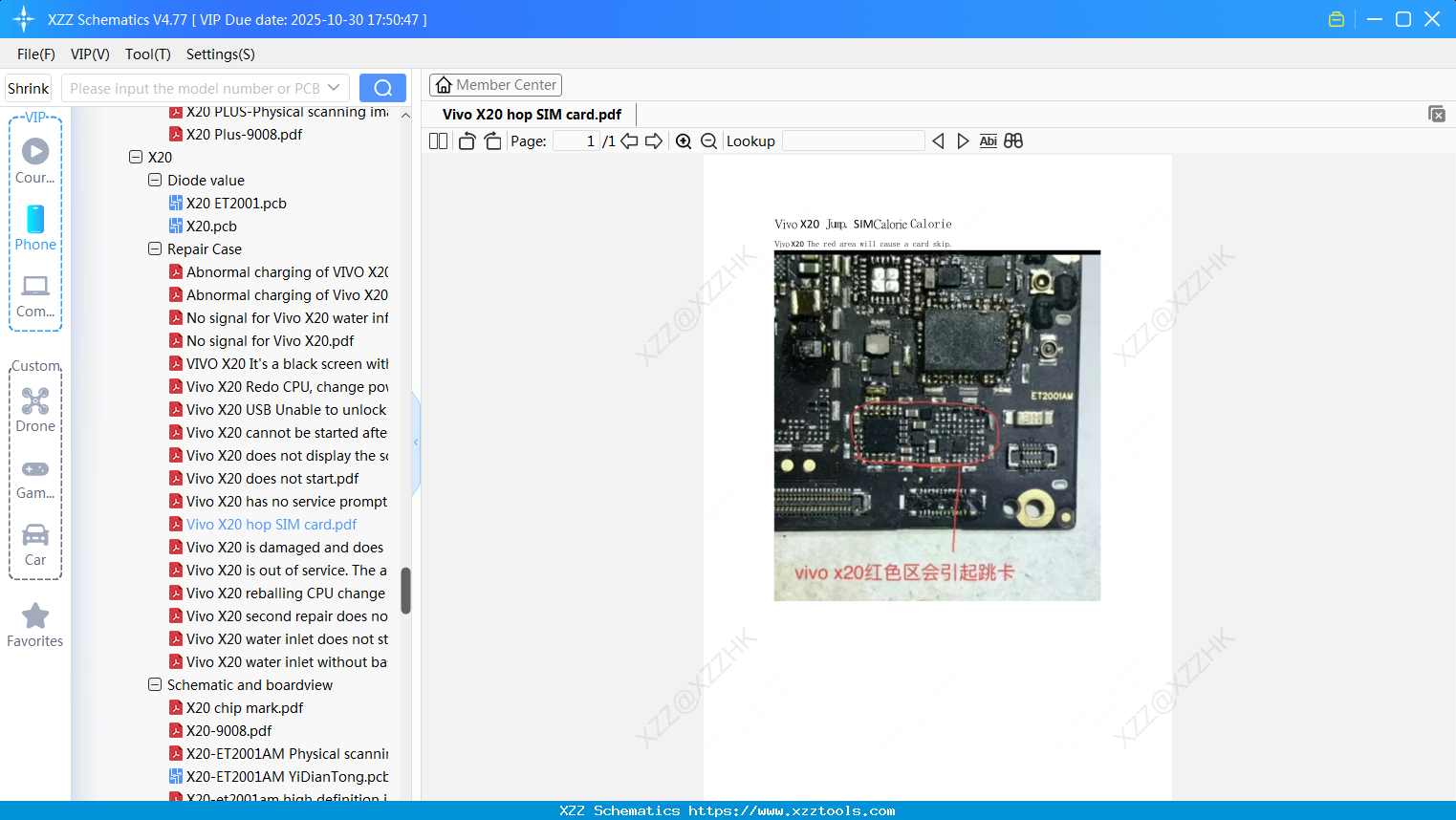Open the File(F) menu
The image size is (1456, 820).
[36, 54]
